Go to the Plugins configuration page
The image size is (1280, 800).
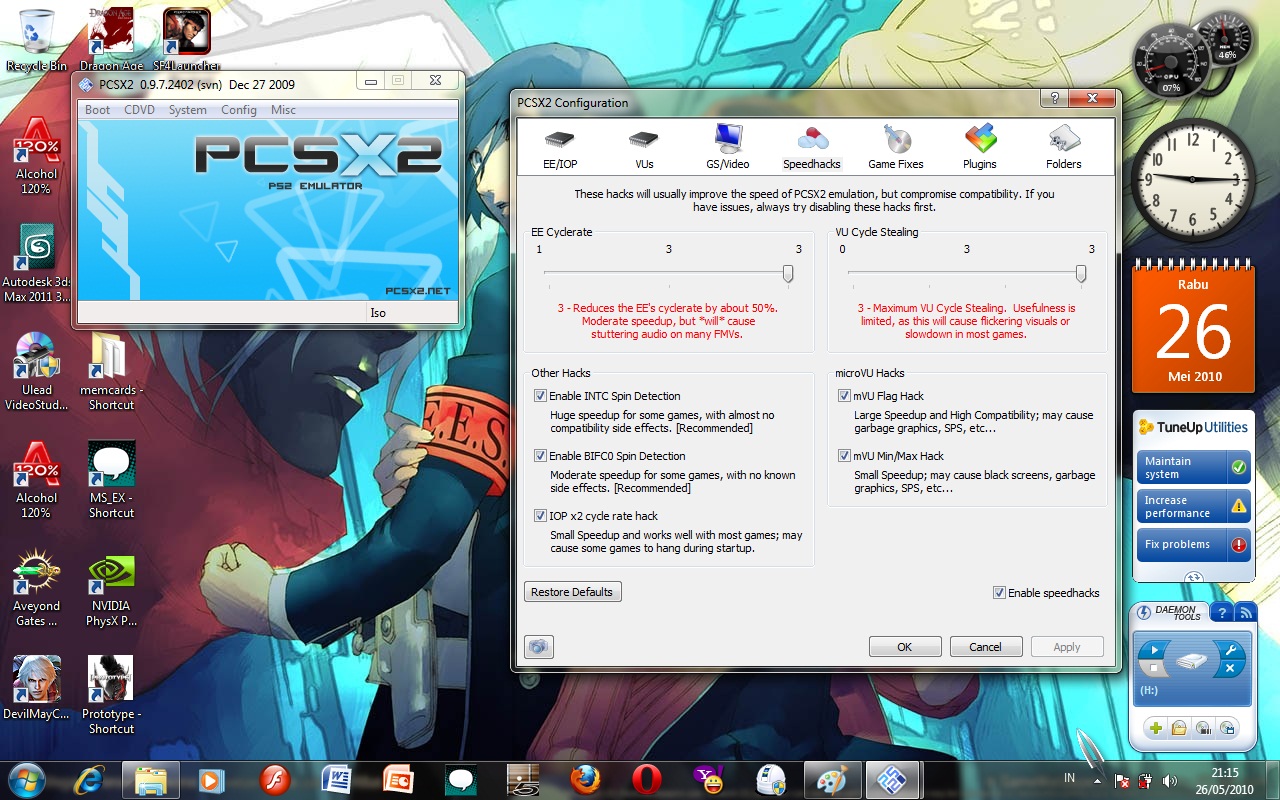pyautogui.click(x=980, y=148)
